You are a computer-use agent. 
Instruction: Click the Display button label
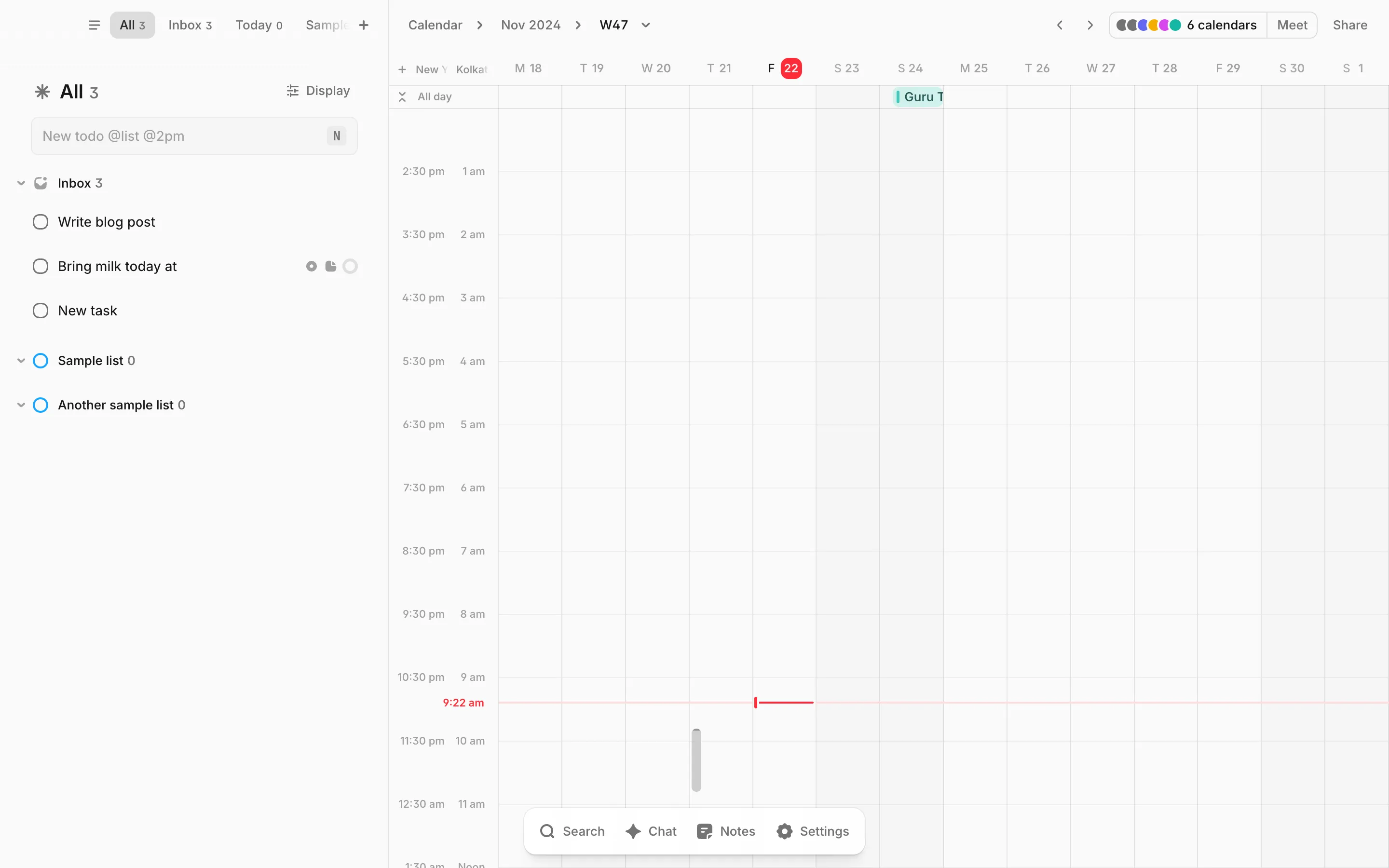pos(328,91)
